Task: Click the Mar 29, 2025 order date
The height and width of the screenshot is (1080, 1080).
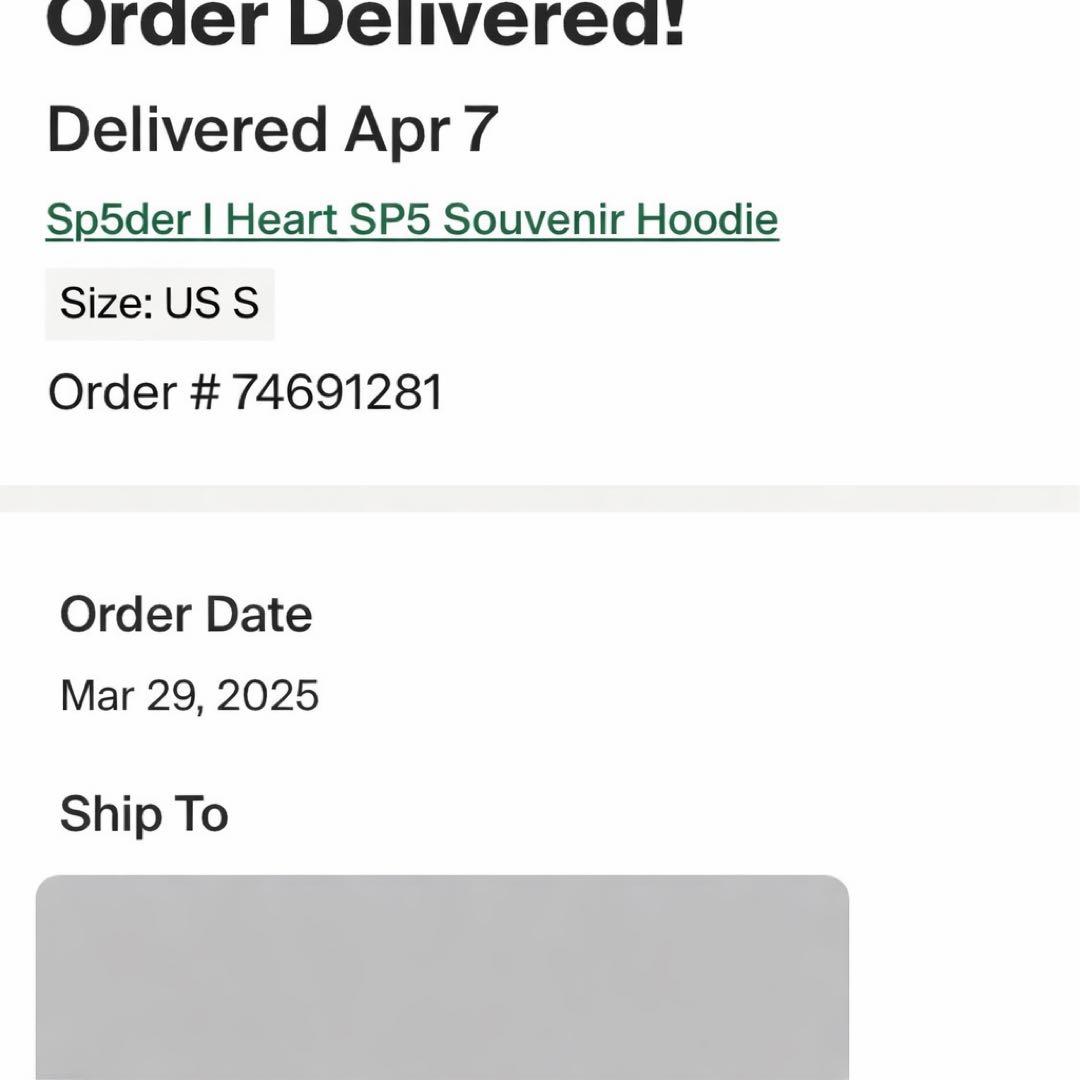Action: coord(189,695)
